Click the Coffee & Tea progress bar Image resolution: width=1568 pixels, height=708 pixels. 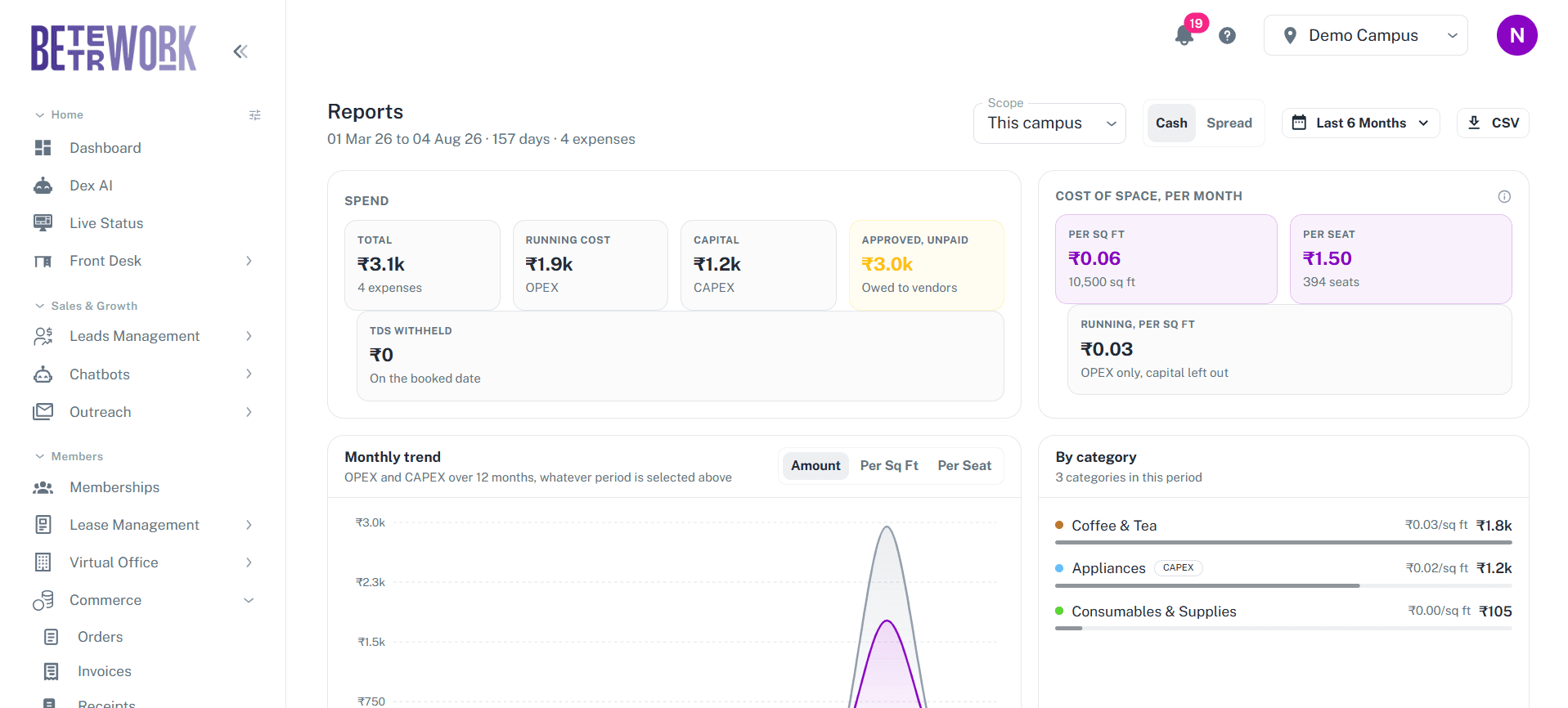[1283, 542]
